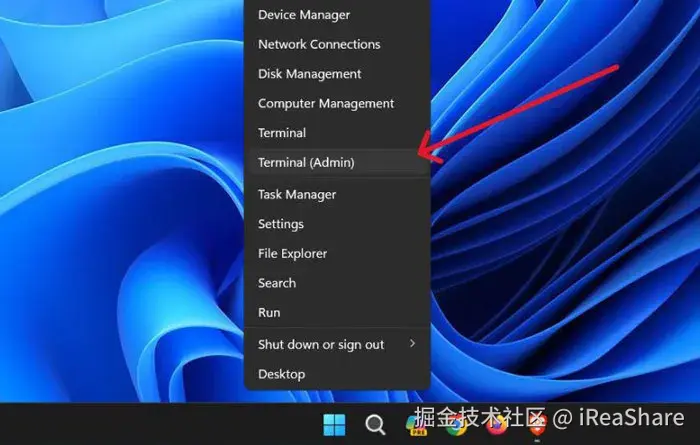The image size is (700, 445).
Task: Expand the Shut down or sign out submenu arrow
Action: click(x=412, y=343)
